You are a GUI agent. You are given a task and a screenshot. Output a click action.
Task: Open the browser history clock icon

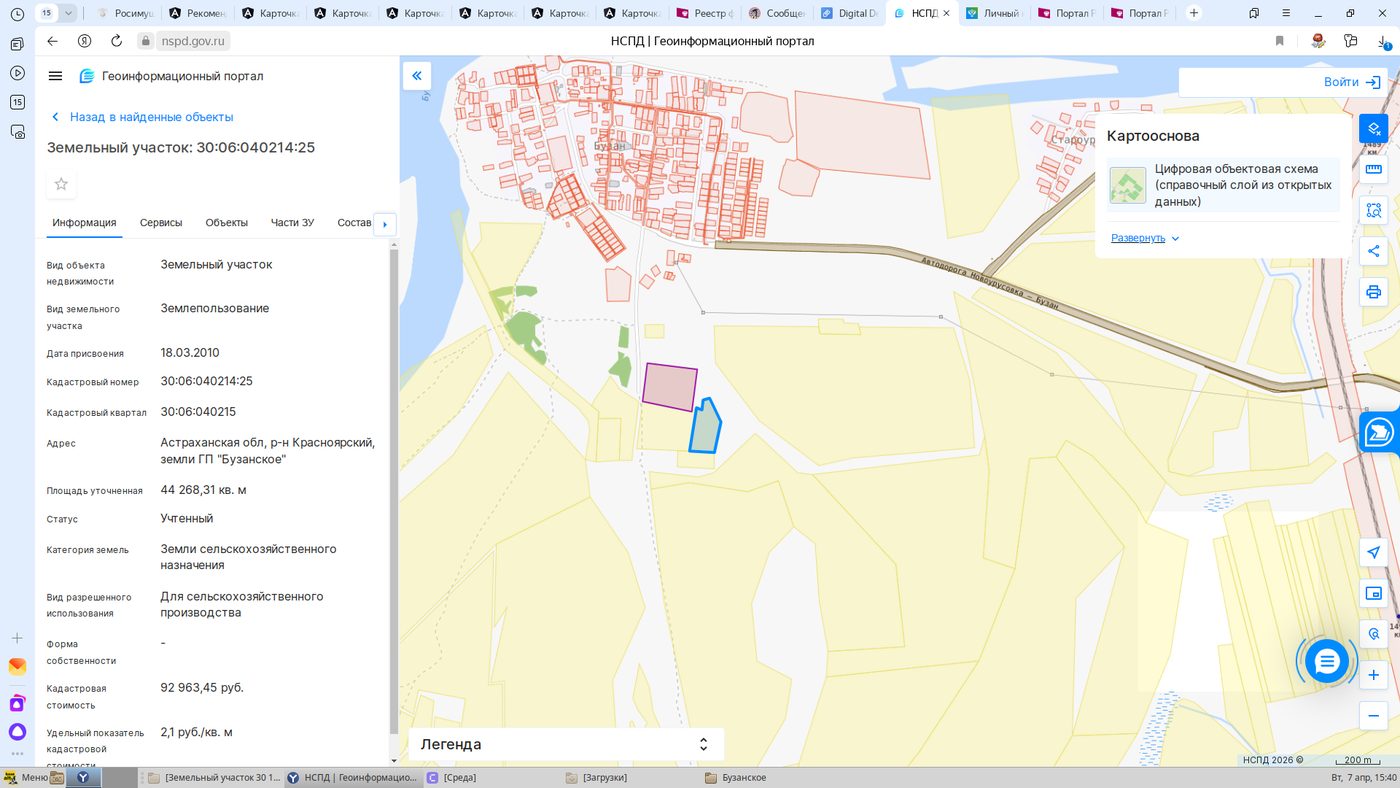(x=17, y=13)
